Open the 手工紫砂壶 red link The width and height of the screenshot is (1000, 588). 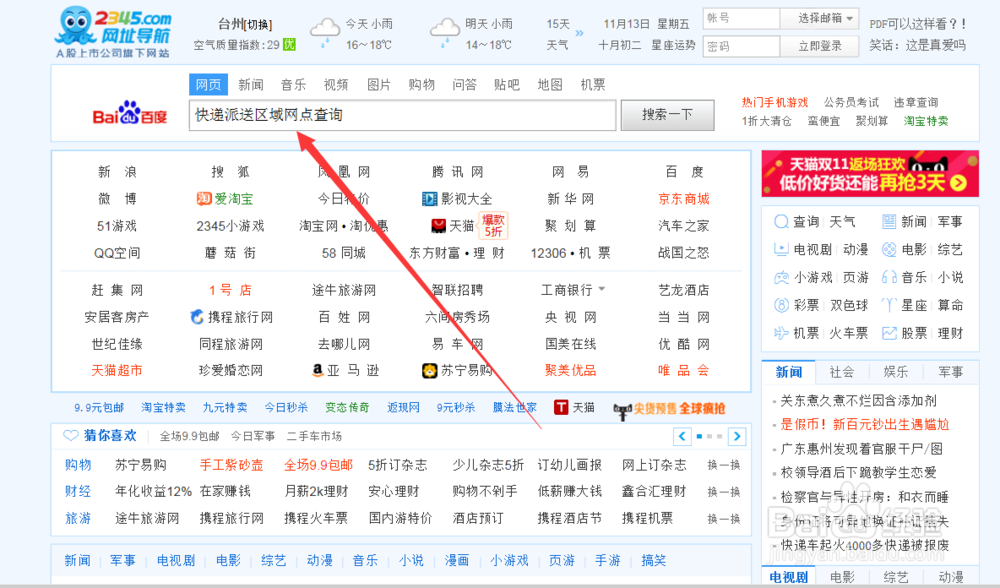pos(232,465)
